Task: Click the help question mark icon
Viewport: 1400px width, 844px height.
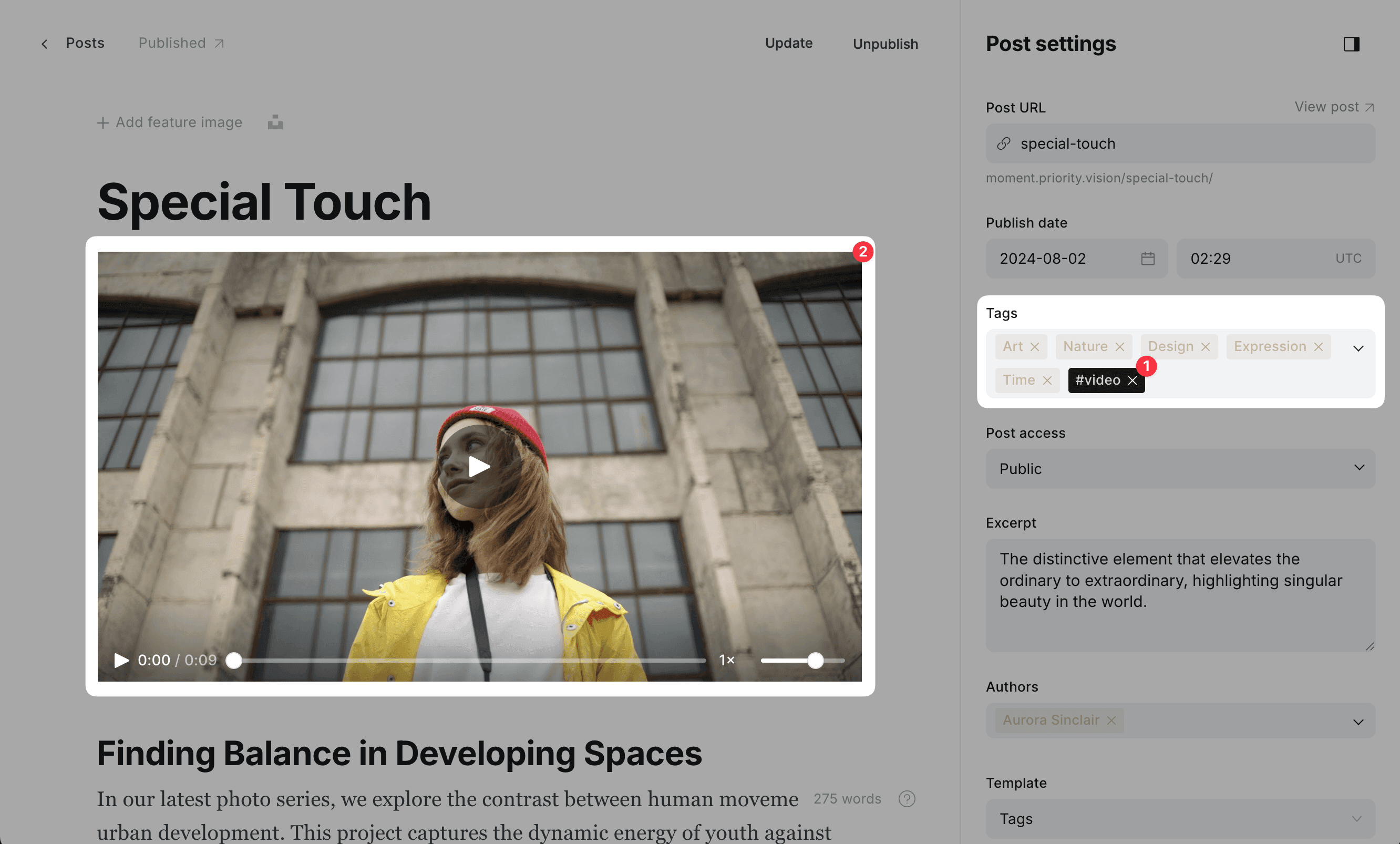Action: (907, 798)
